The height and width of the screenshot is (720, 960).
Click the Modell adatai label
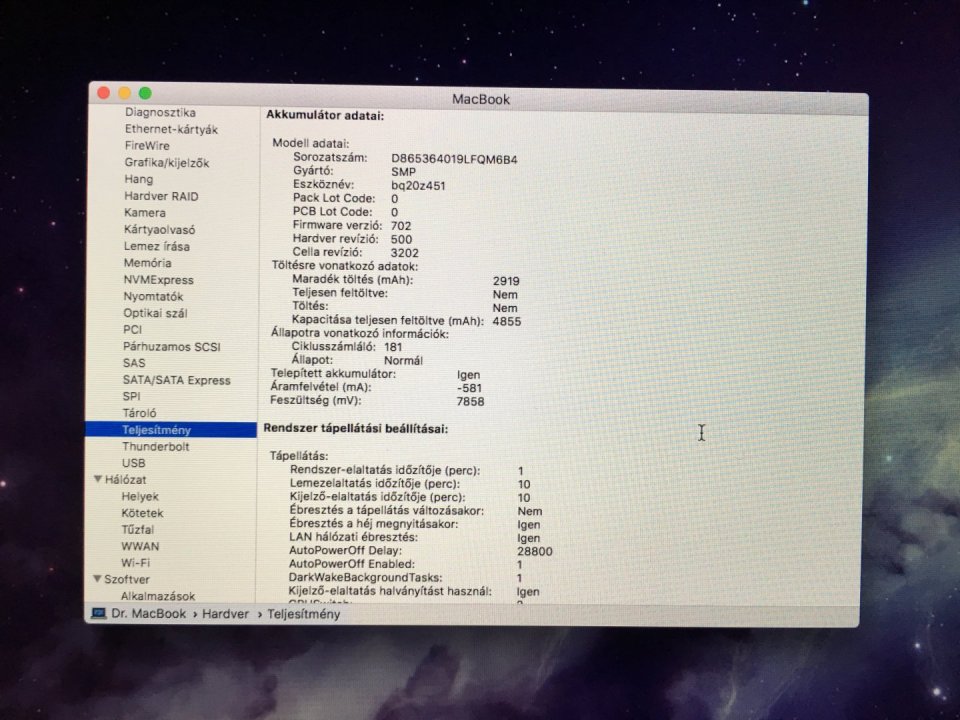(x=310, y=143)
